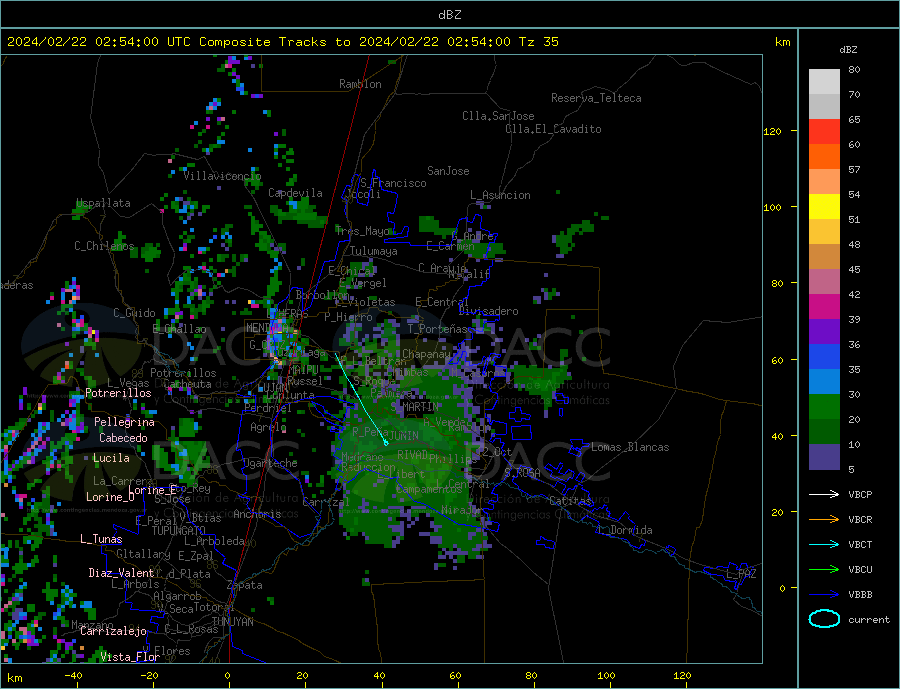The height and width of the screenshot is (689, 900).
Task: Click the Cabecedo label on map
Action: coord(123,438)
